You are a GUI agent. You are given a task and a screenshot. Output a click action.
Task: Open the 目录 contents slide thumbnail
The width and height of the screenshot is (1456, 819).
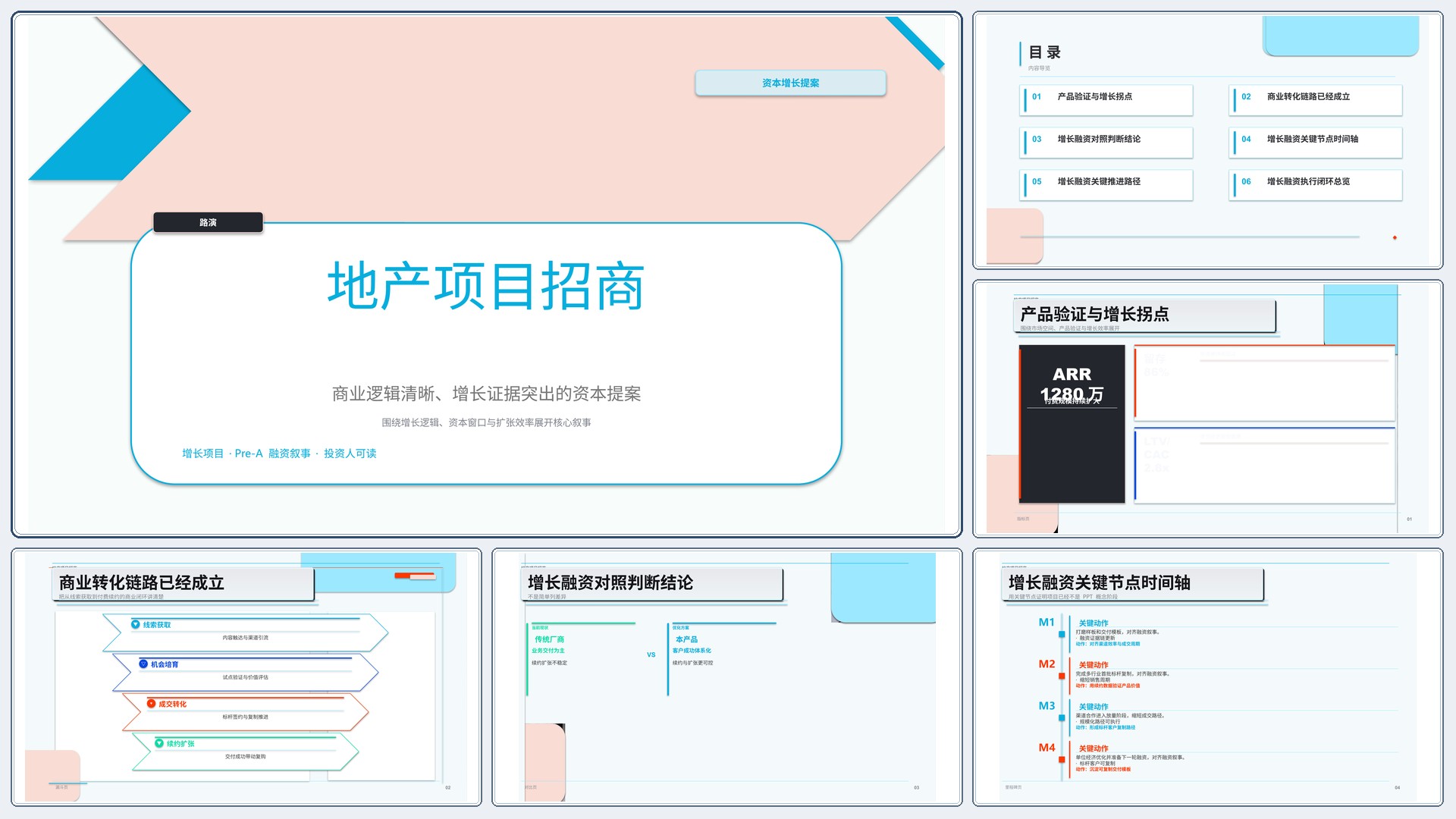(x=1208, y=140)
